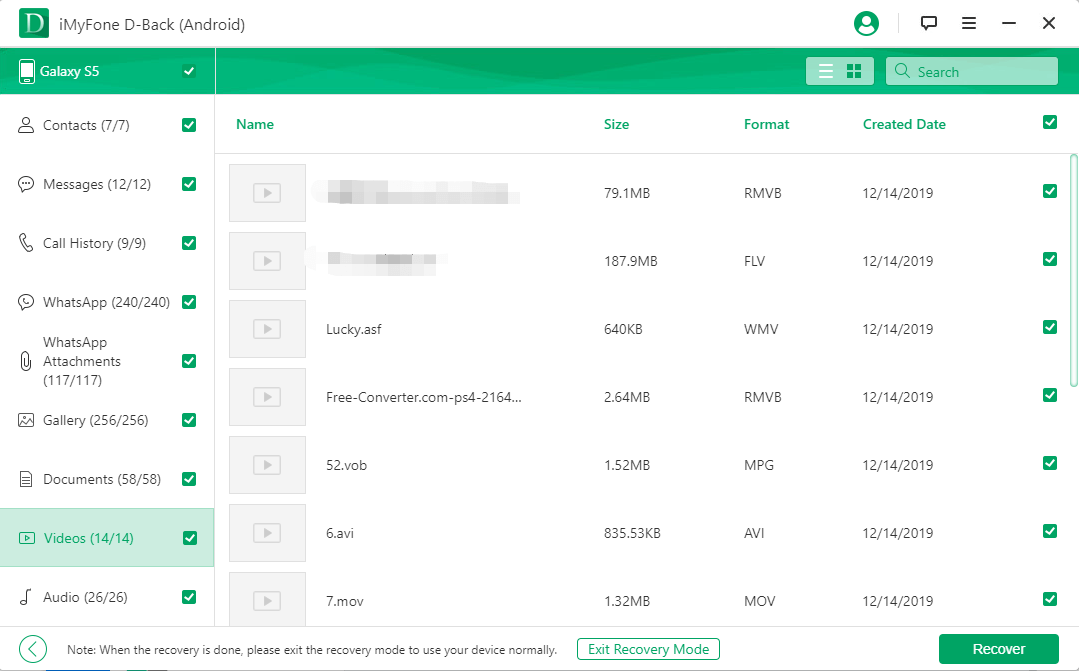
Task: Uncheck the Galaxy S5 device checkbox
Action: click(x=189, y=71)
